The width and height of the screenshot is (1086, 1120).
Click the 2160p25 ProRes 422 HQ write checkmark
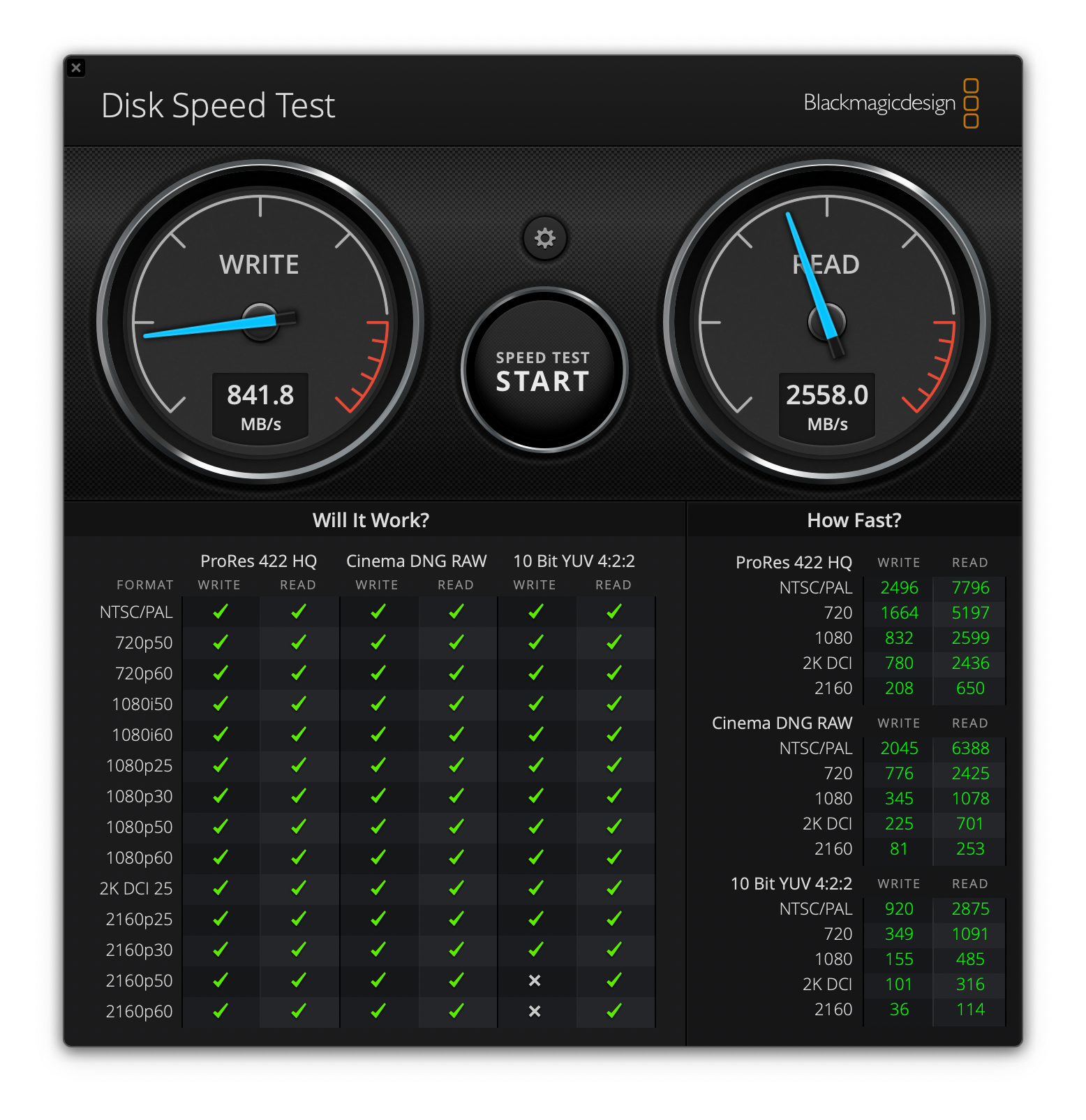click(221, 919)
